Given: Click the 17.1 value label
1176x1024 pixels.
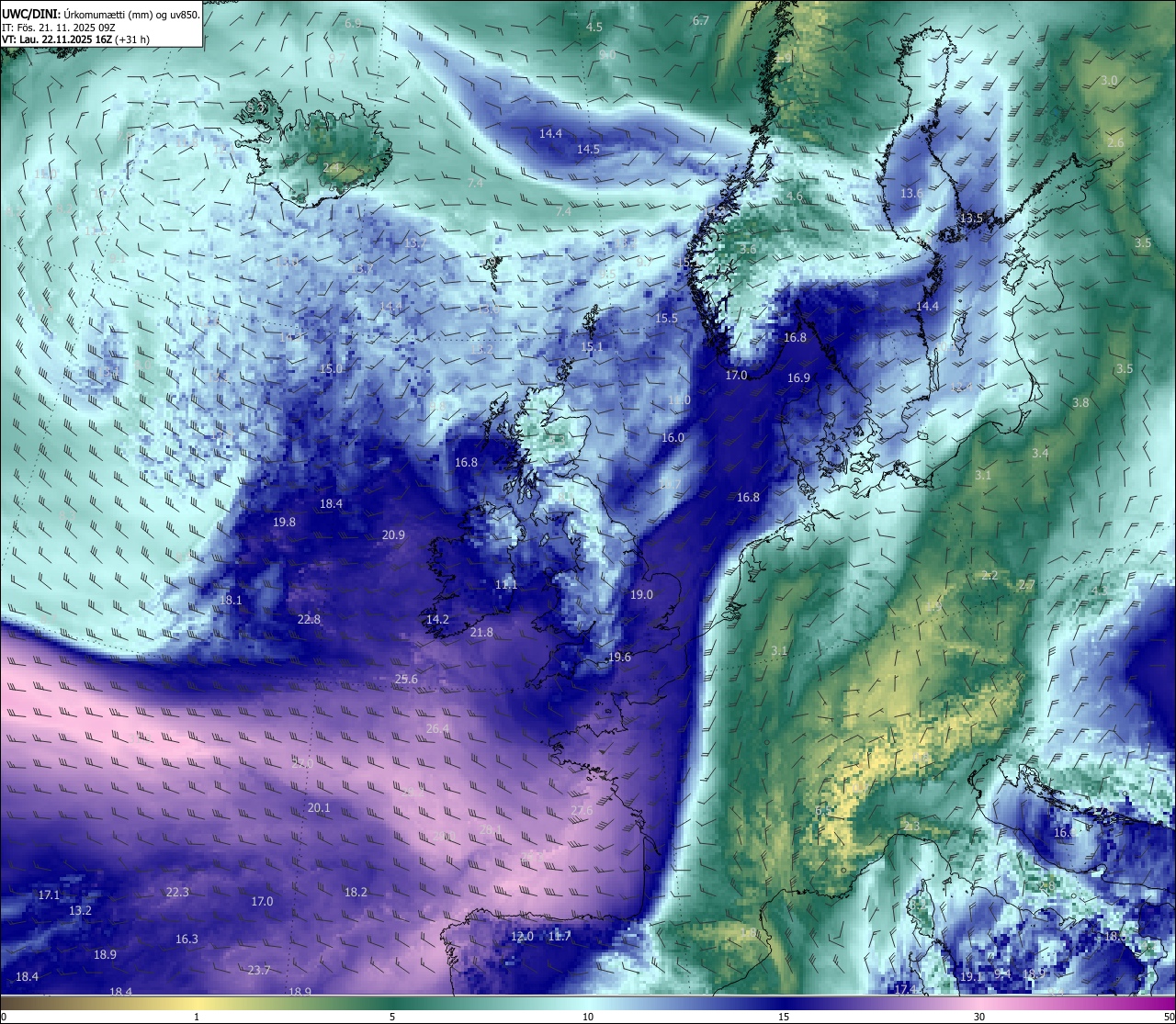Looking at the screenshot, I should point(49,895).
